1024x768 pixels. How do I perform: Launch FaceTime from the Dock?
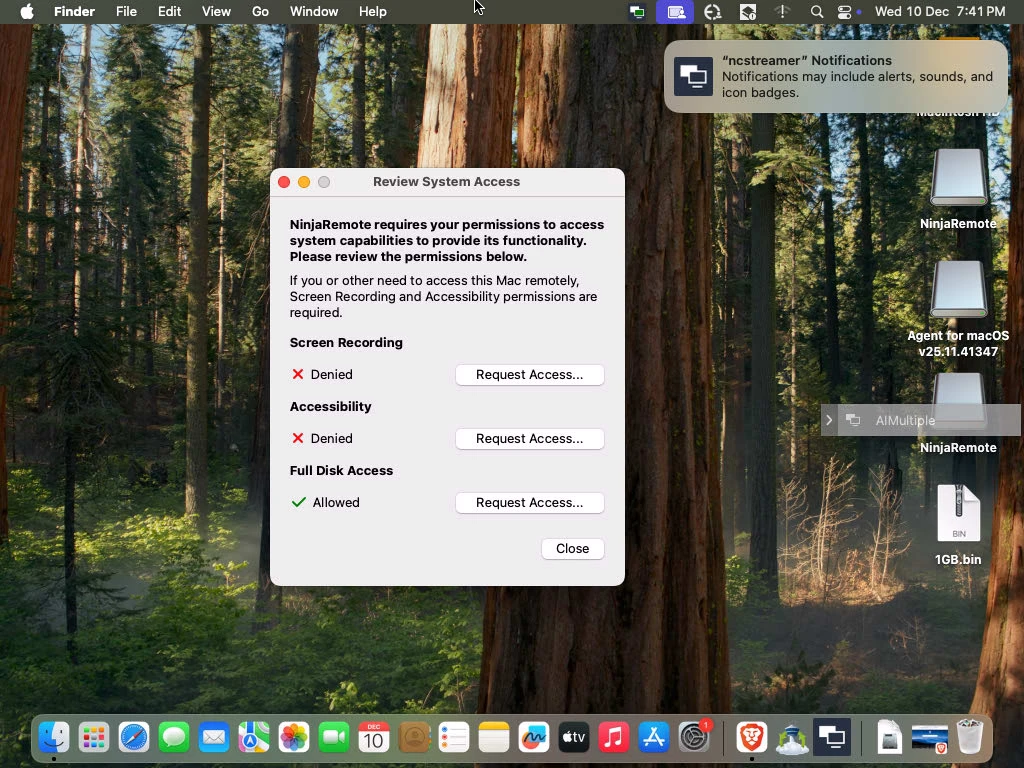pyautogui.click(x=334, y=737)
